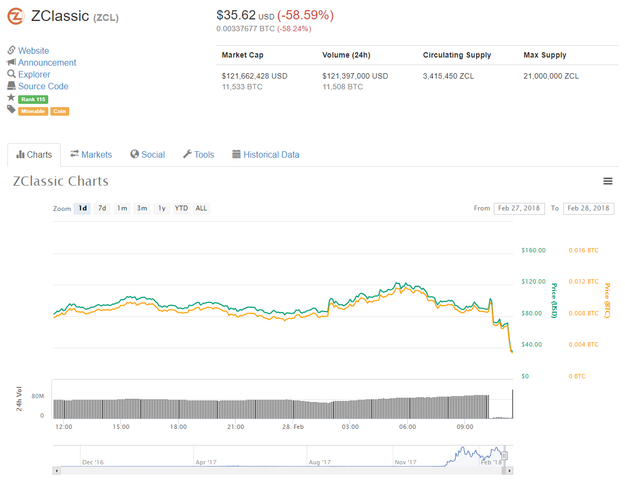
Task: Switch to the Social tab
Action: [147, 155]
